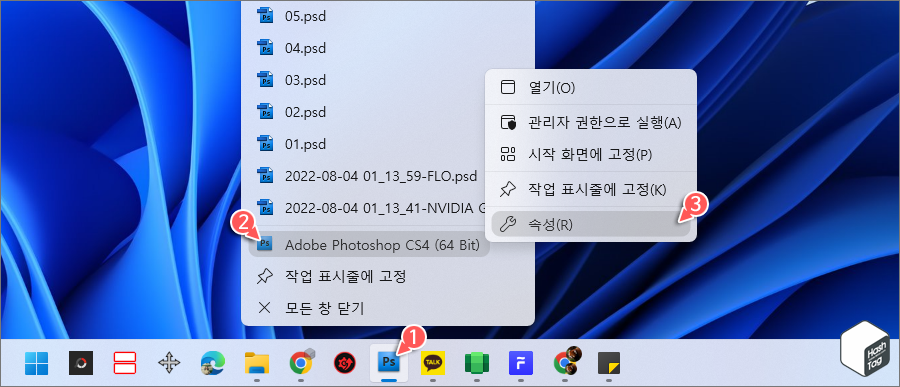
Task: Click the grid icon beside 시작 화면에 고정
Action: [508, 154]
